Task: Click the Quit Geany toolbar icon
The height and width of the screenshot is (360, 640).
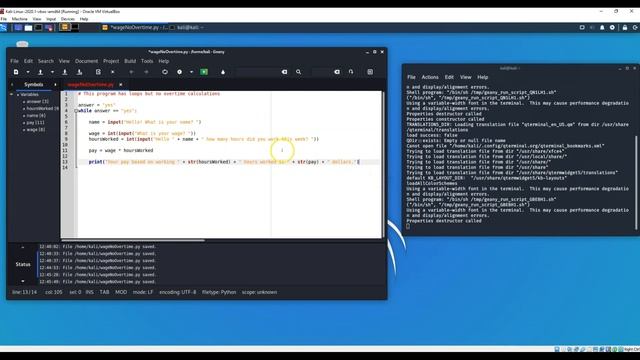Action: [370, 72]
